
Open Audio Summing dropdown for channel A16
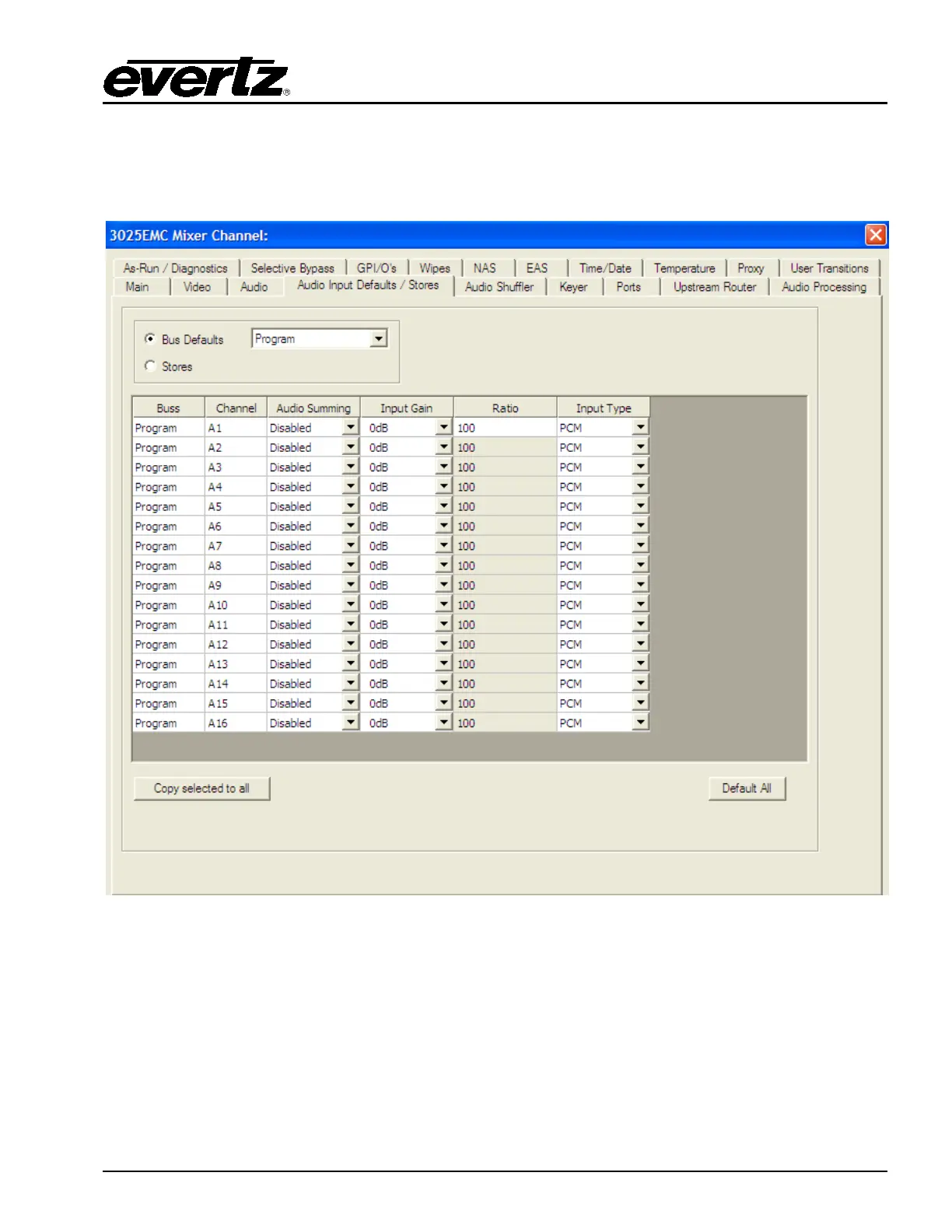(351, 723)
